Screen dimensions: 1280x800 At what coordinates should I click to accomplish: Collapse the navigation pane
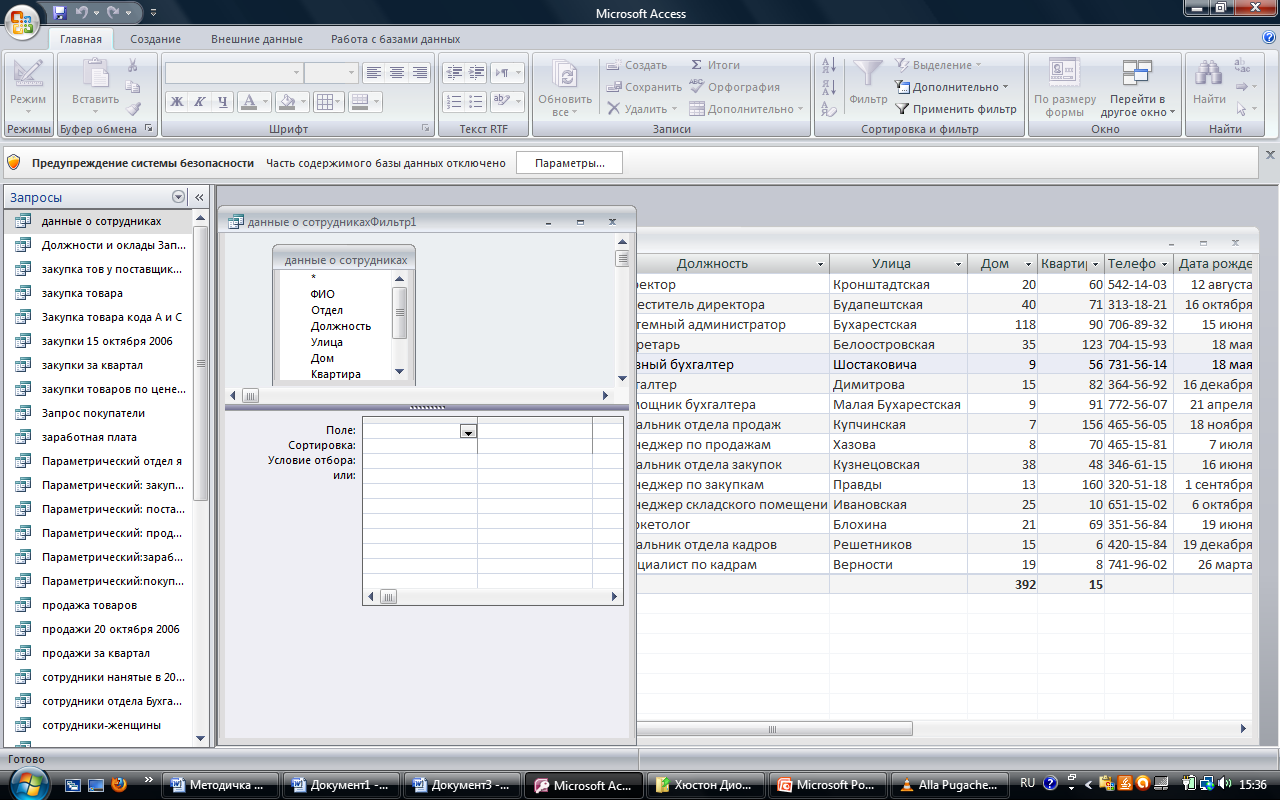pyautogui.click(x=198, y=197)
